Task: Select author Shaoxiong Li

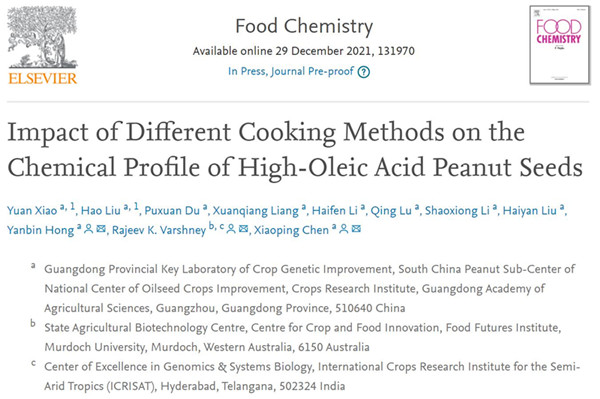Action: click(x=457, y=210)
